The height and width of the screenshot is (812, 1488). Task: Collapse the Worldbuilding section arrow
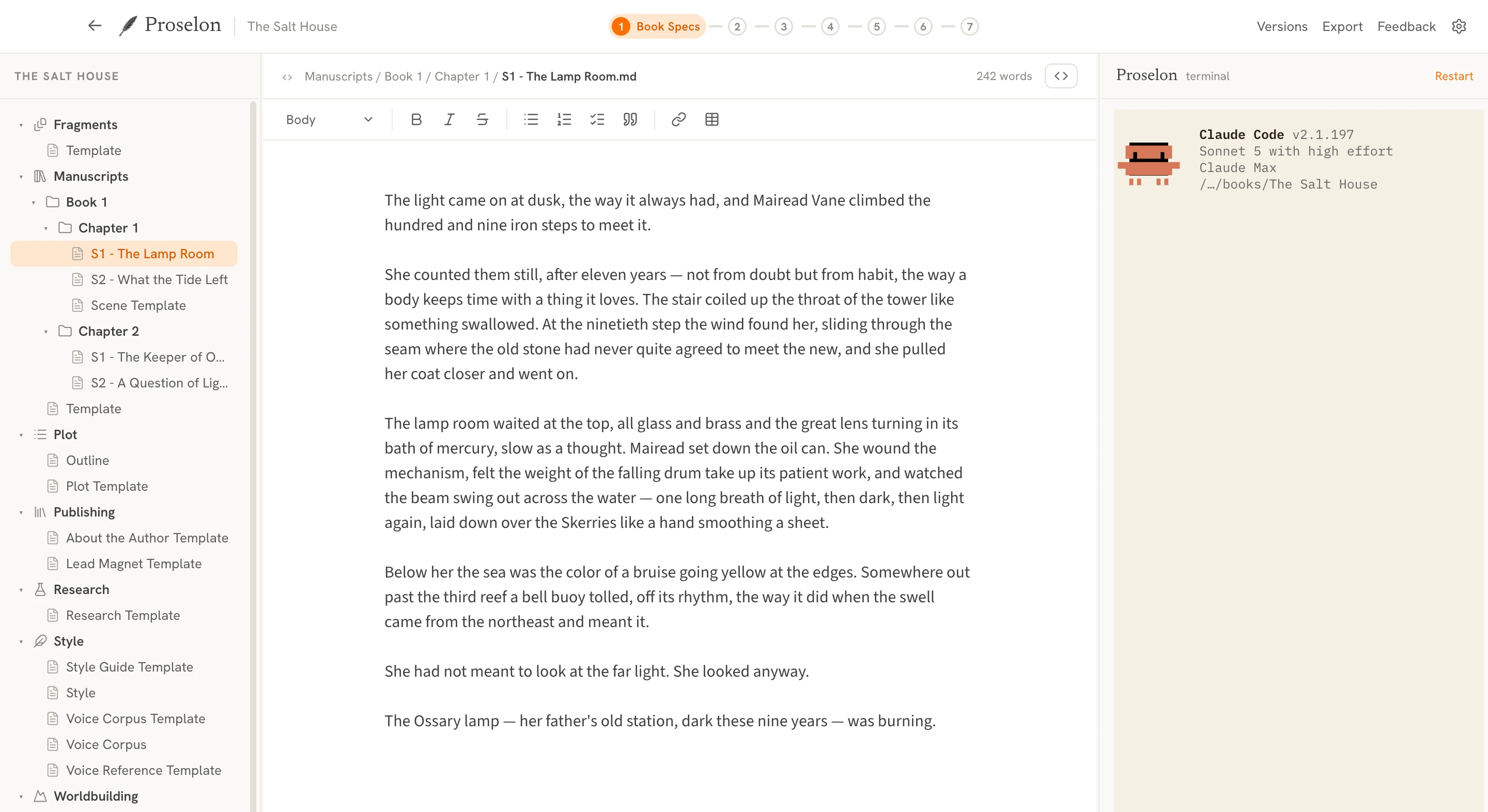21,797
